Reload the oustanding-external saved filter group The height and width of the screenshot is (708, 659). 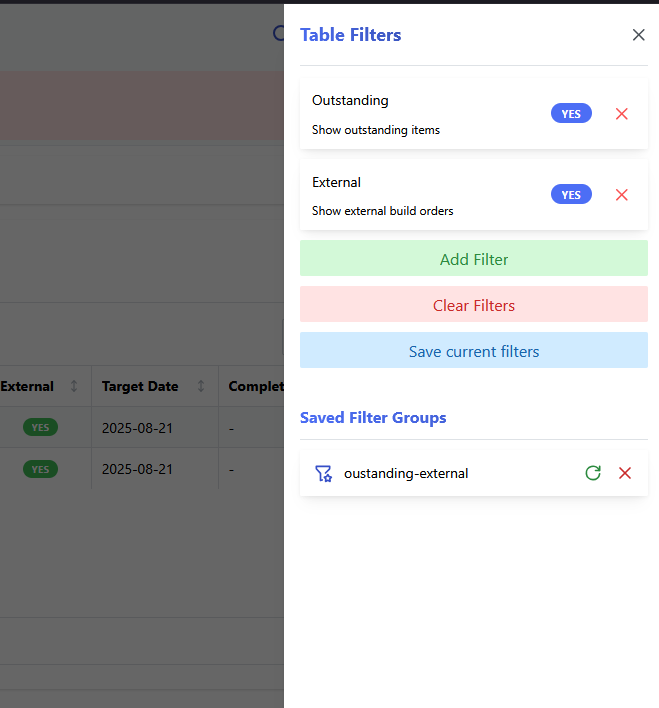point(593,473)
